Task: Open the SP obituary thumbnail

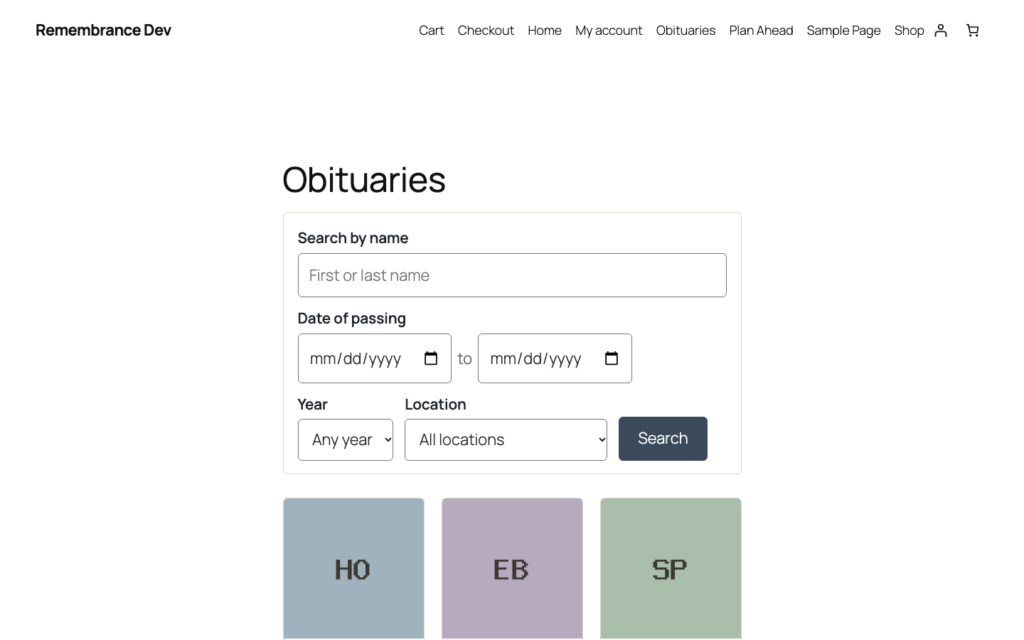Action: [x=671, y=569]
